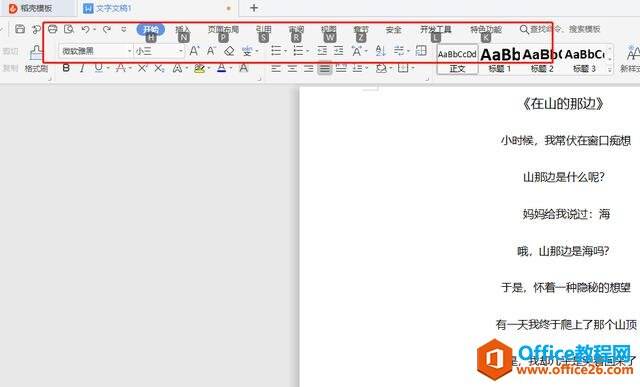Select the 正文 (Normal) style

[x=457, y=59]
